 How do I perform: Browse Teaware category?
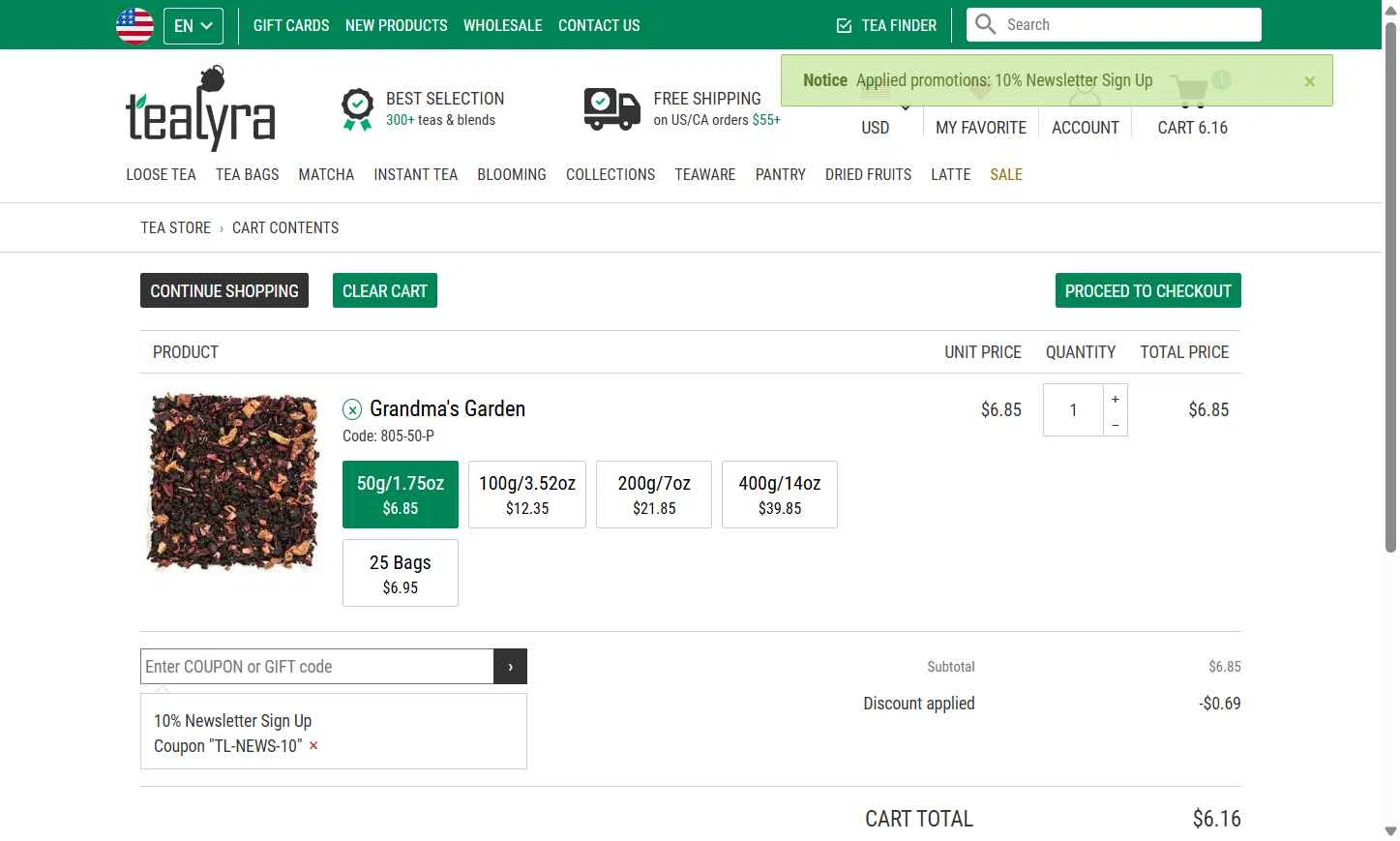(x=705, y=174)
